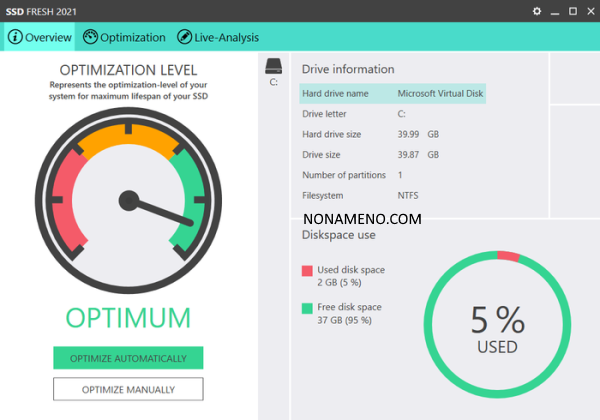The width and height of the screenshot is (600, 420).
Task: Click the green Free disk space swatch
Action: click(x=307, y=307)
